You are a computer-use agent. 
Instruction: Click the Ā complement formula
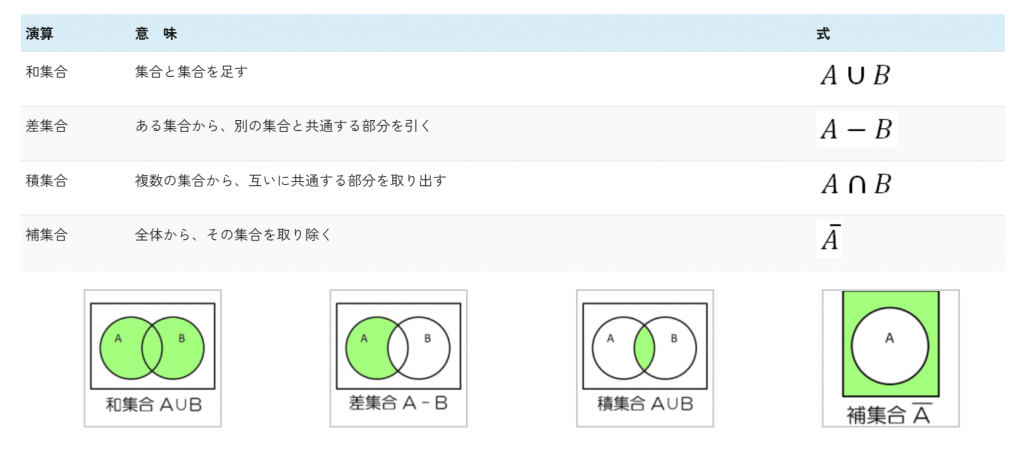tap(829, 239)
